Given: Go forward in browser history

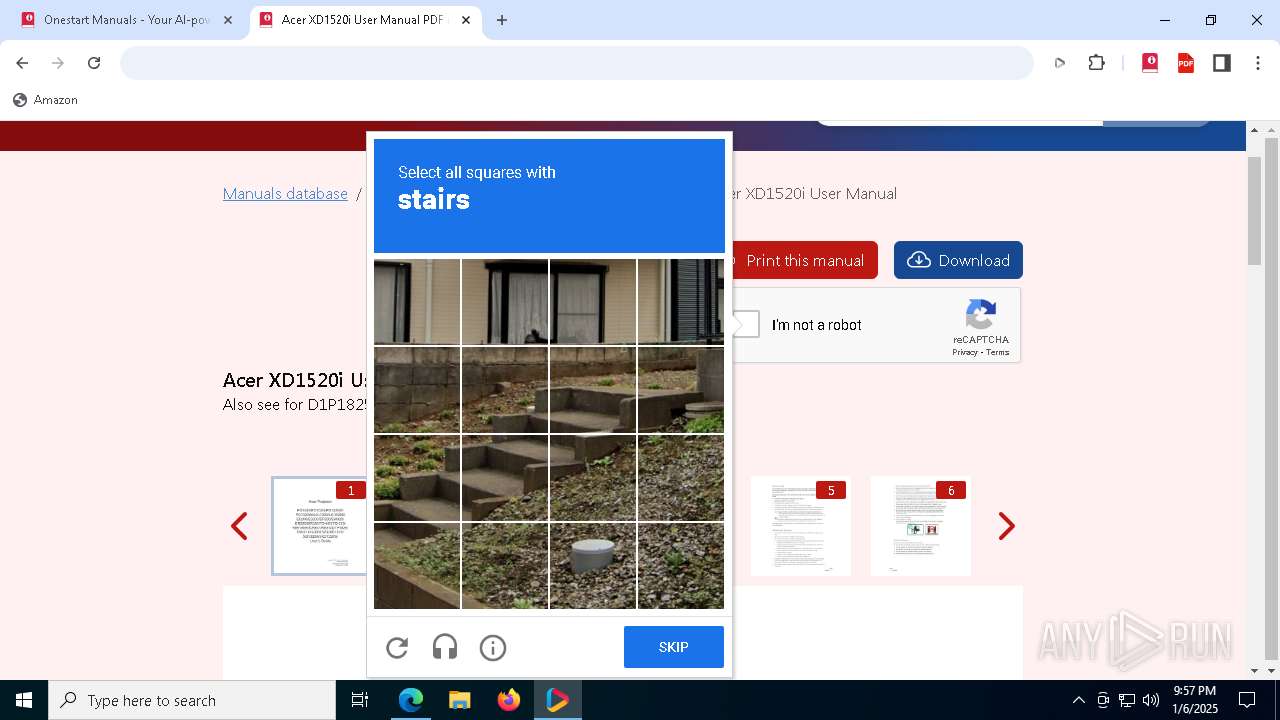Looking at the screenshot, I should point(58,63).
